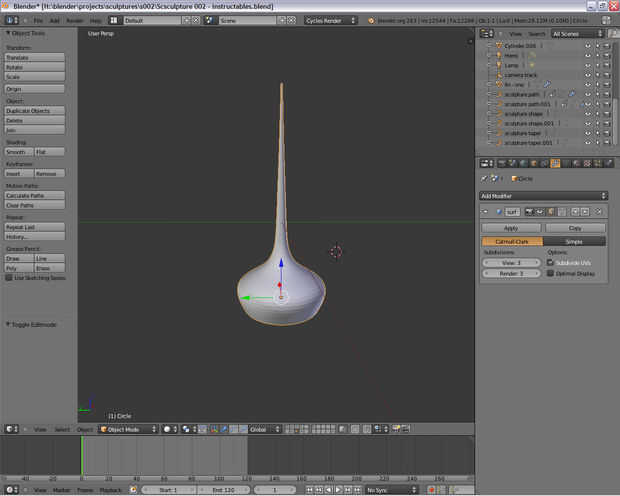The width and height of the screenshot is (620, 496).
Task: Open the Modifiers properties tab
Action: coord(555,163)
